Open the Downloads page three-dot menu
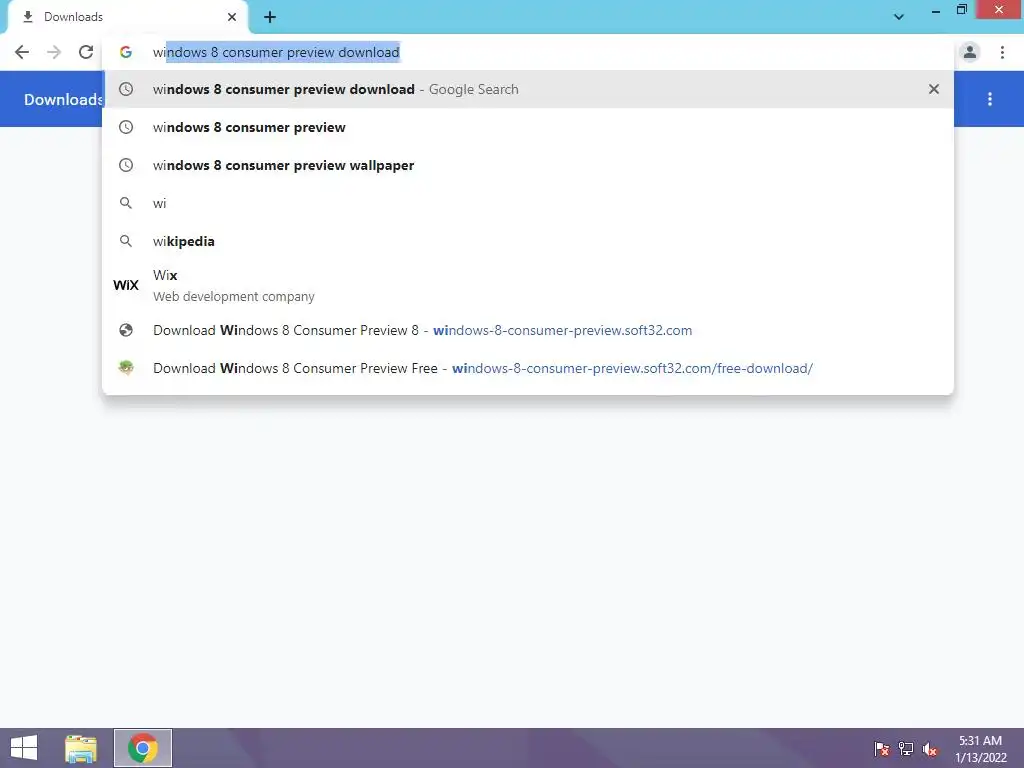 pyautogui.click(x=990, y=99)
